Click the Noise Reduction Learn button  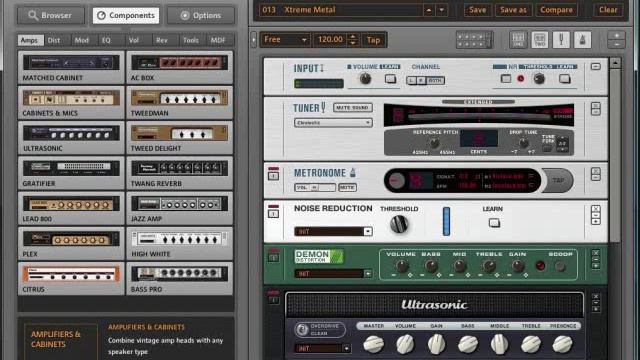point(494,223)
